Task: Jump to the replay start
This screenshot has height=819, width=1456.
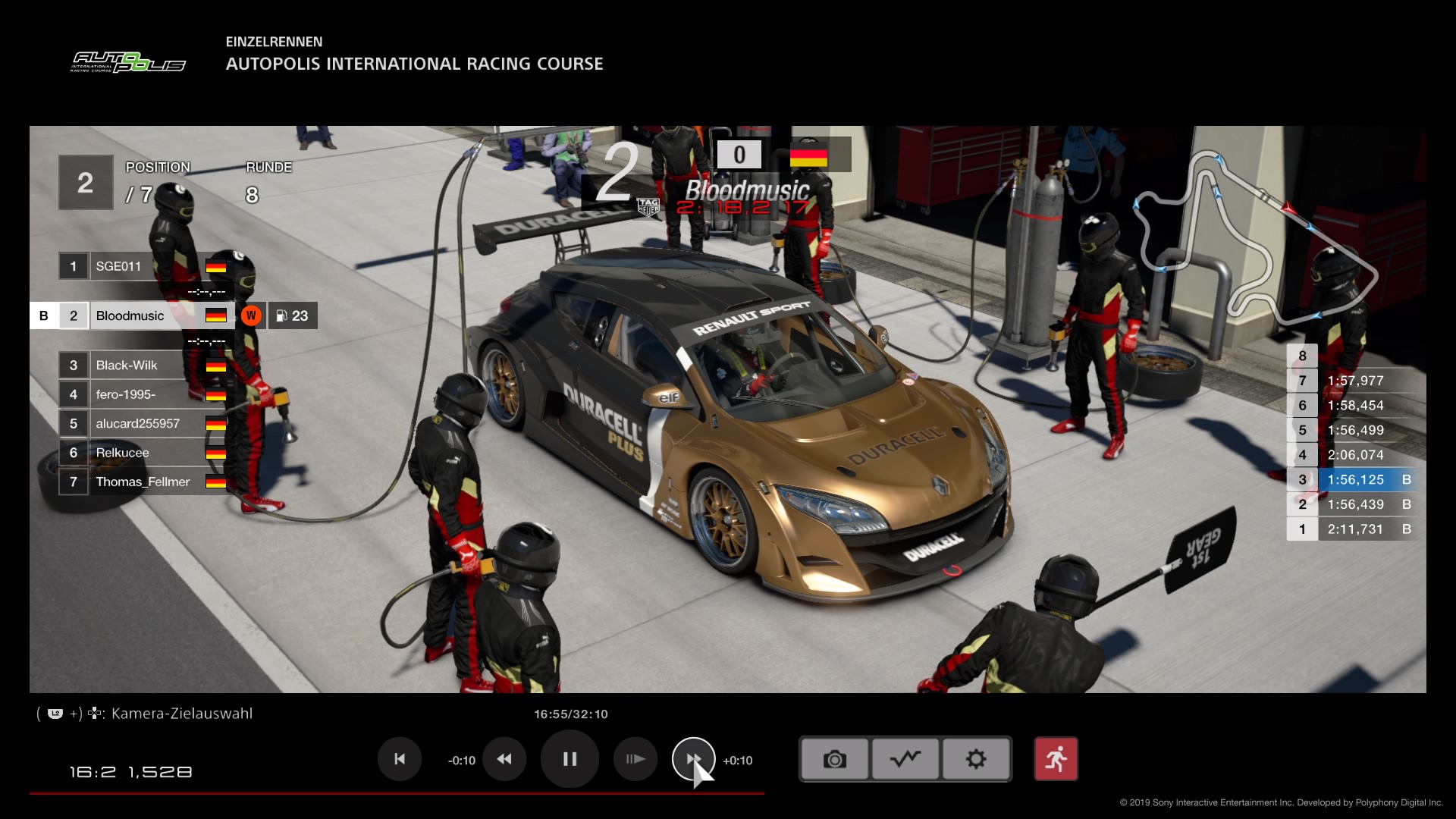Action: 400,759
